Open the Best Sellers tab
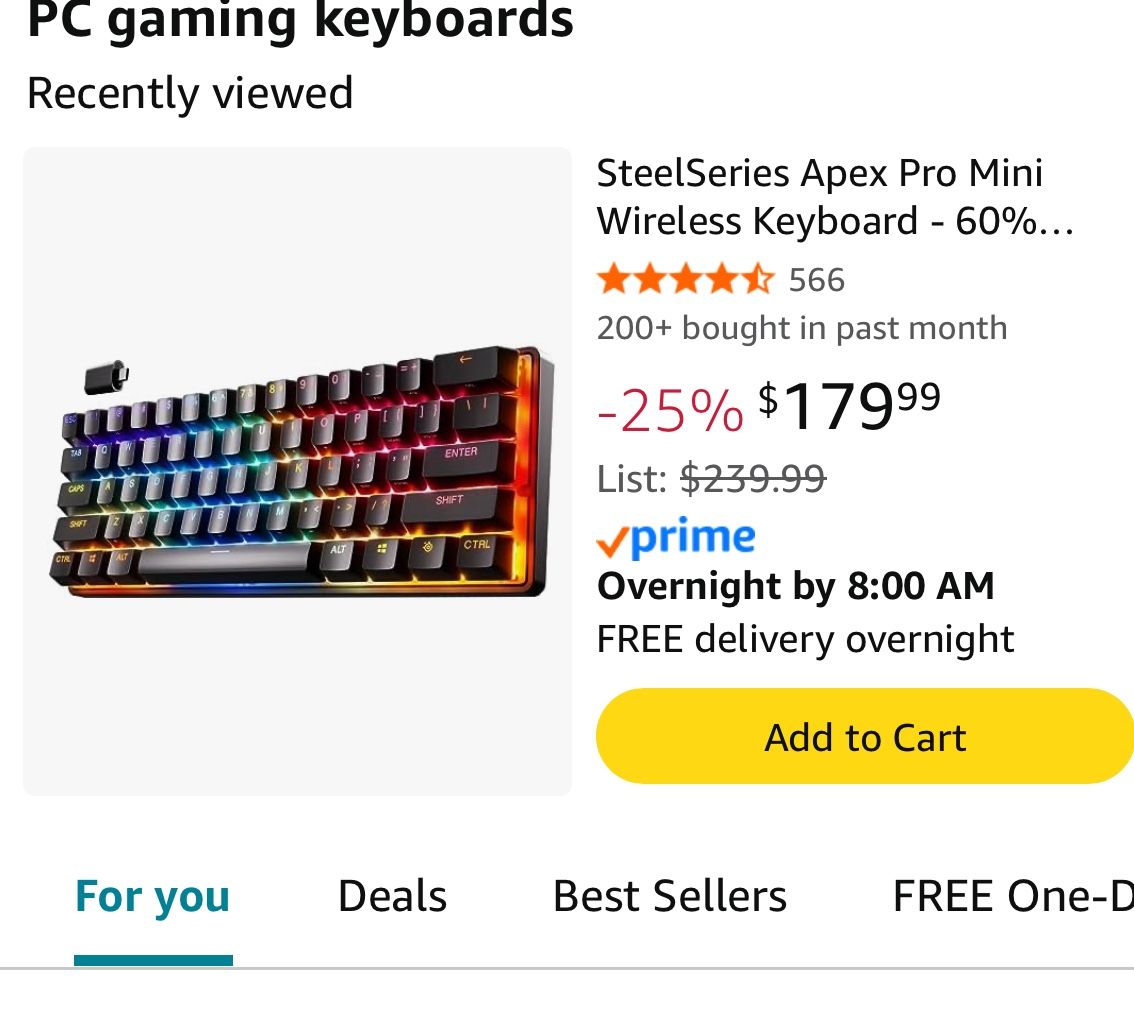Image resolution: width=1134 pixels, height=1009 pixels. (x=669, y=896)
